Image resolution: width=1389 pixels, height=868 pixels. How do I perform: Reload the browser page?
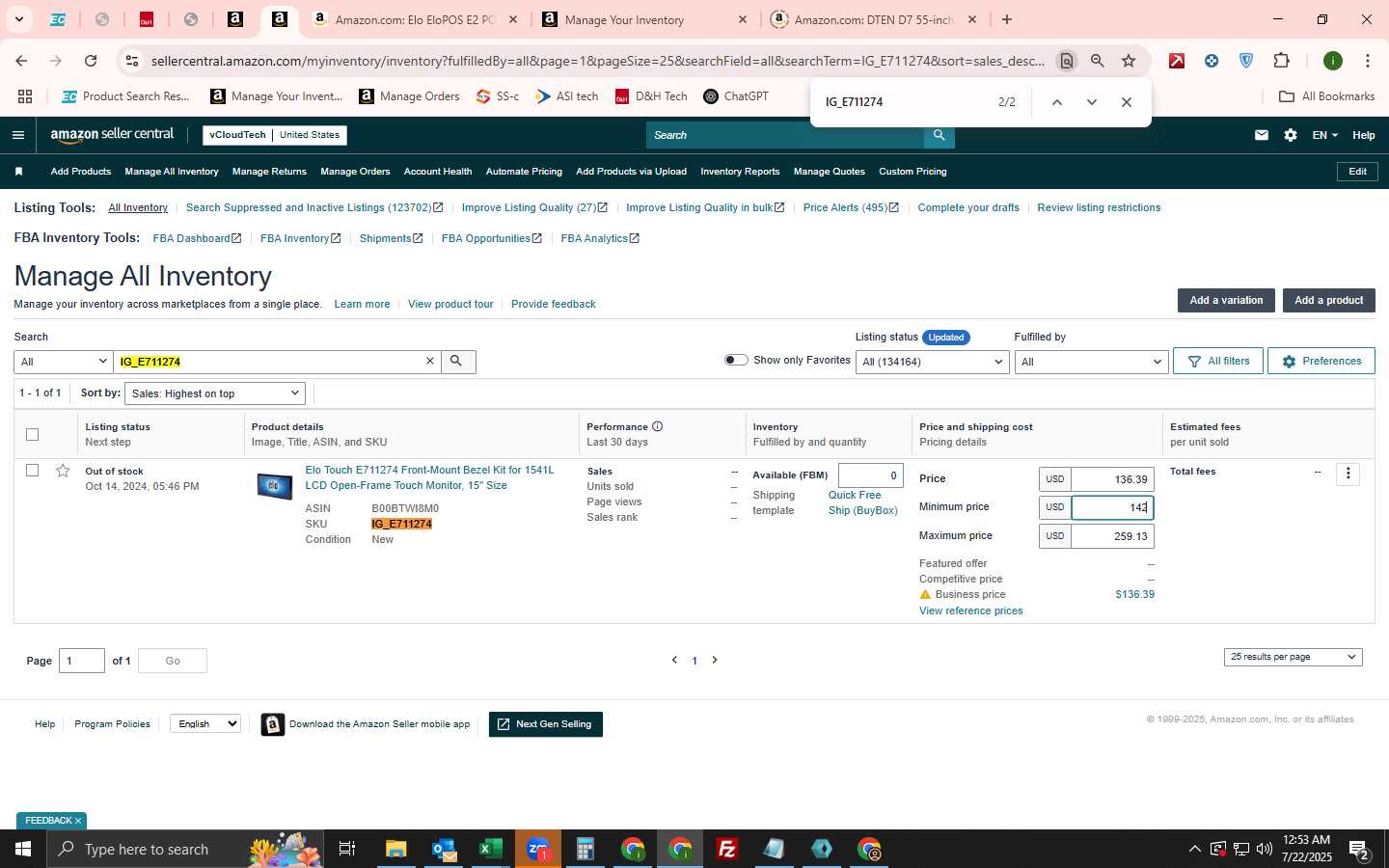point(91,61)
